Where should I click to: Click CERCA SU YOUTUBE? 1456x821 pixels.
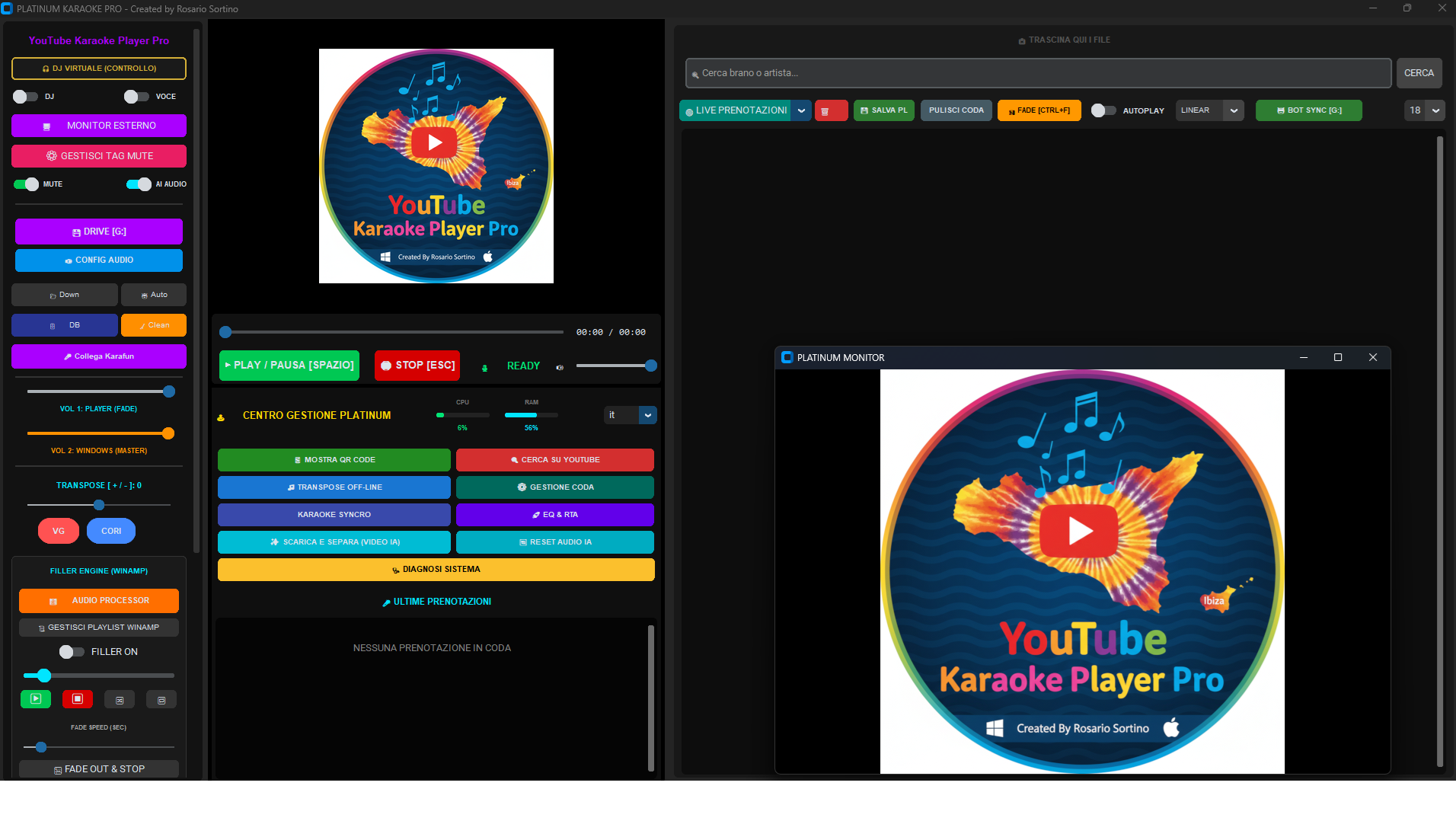click(554, 459)
